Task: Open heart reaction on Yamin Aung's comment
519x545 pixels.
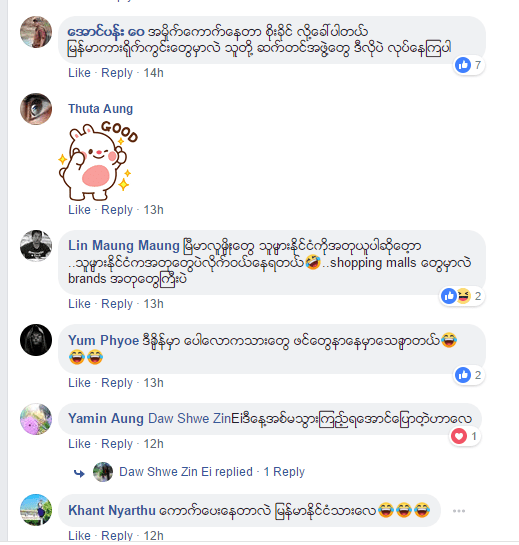Action: click(x=465, y=436)
